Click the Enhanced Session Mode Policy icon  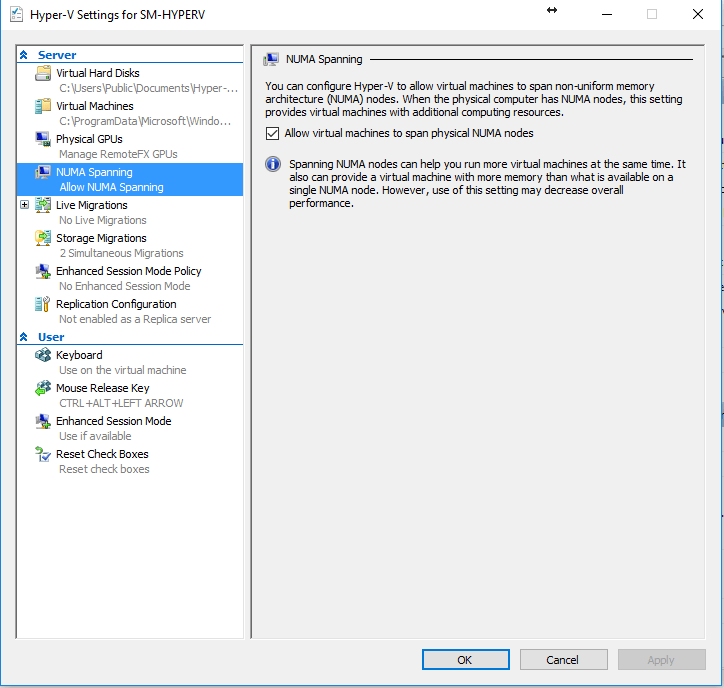click(x=43, y=271)
